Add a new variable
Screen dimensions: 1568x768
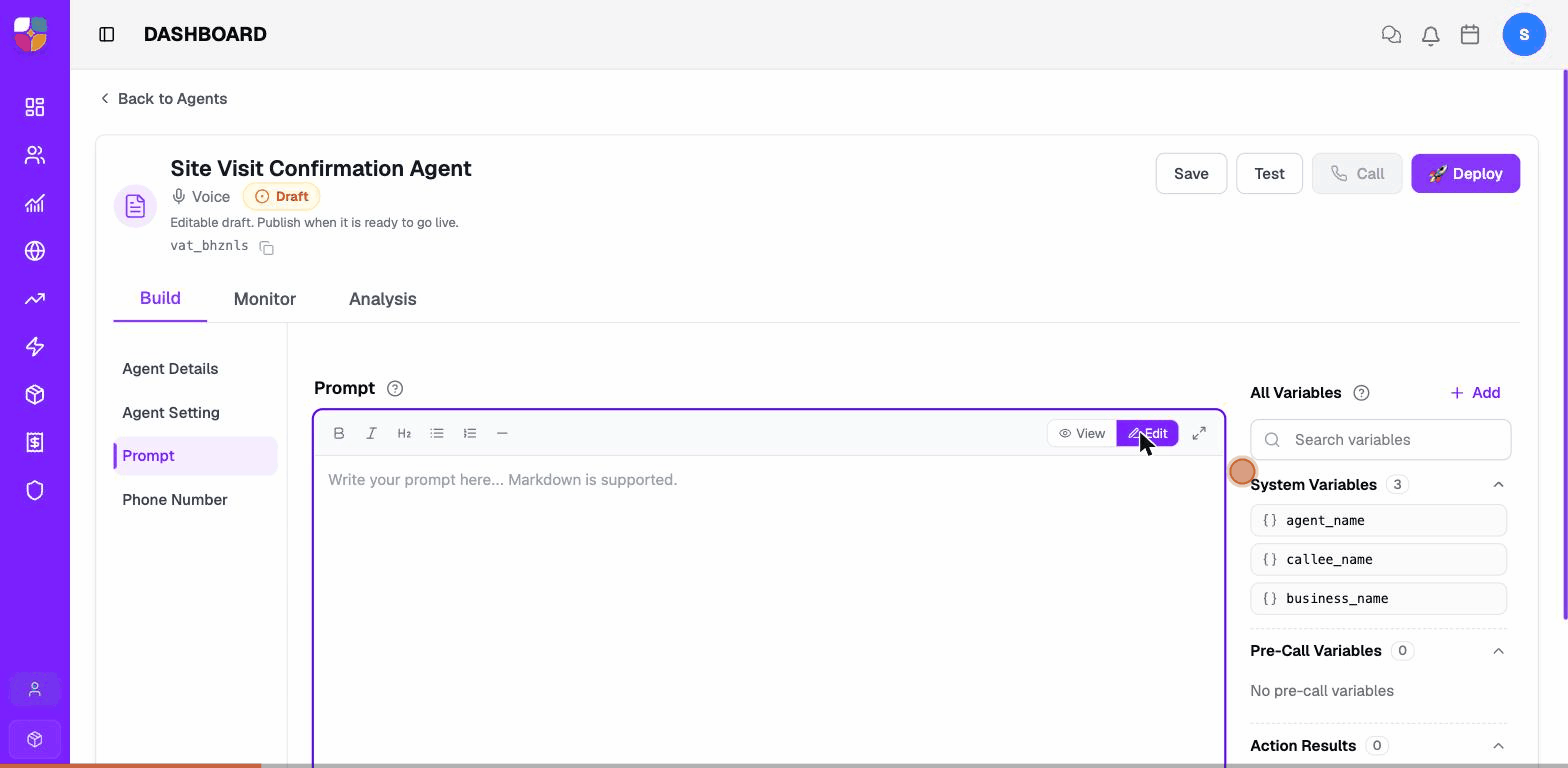[1475, 393]
